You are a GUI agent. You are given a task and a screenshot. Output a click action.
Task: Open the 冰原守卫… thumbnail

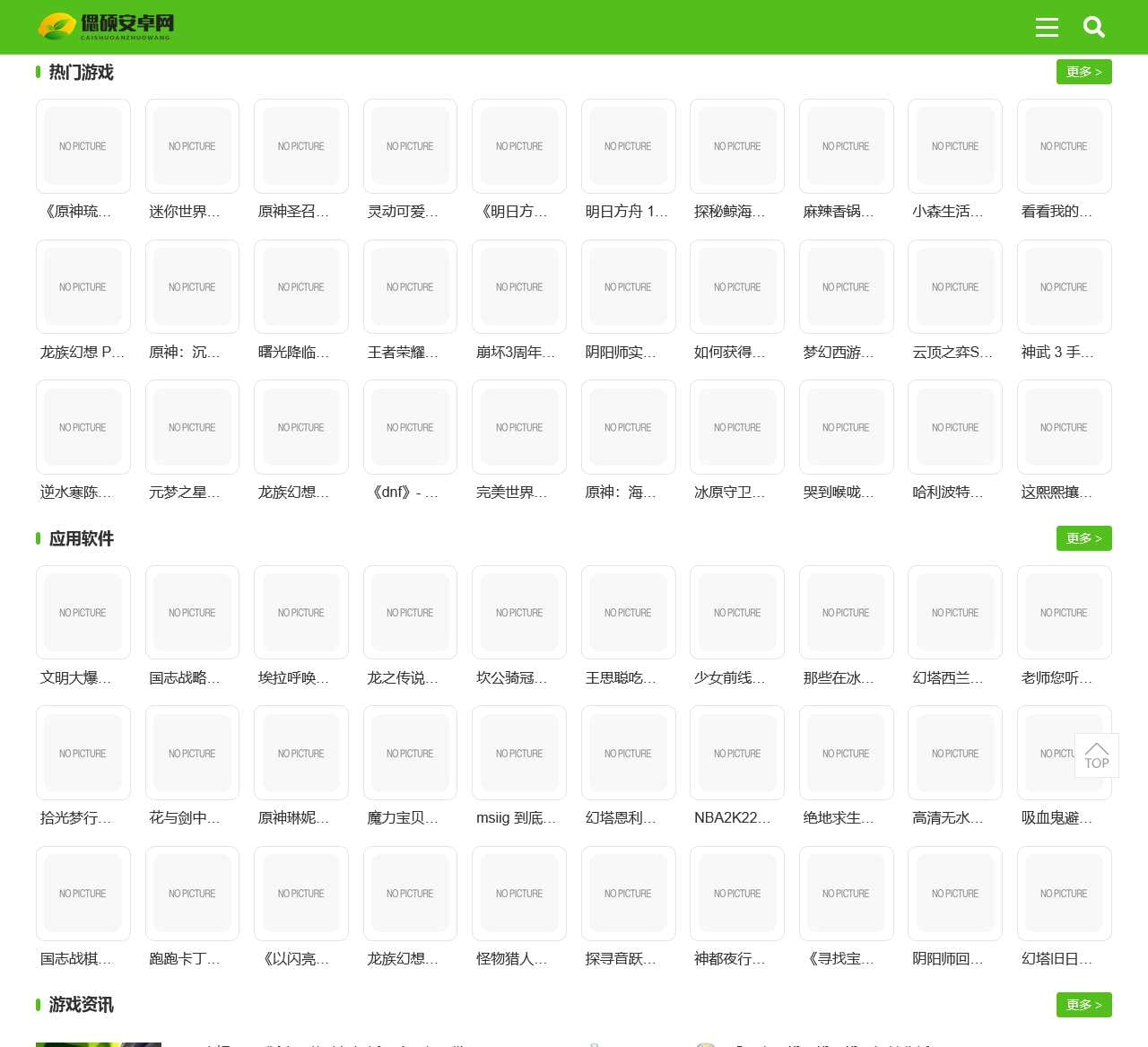737,427
